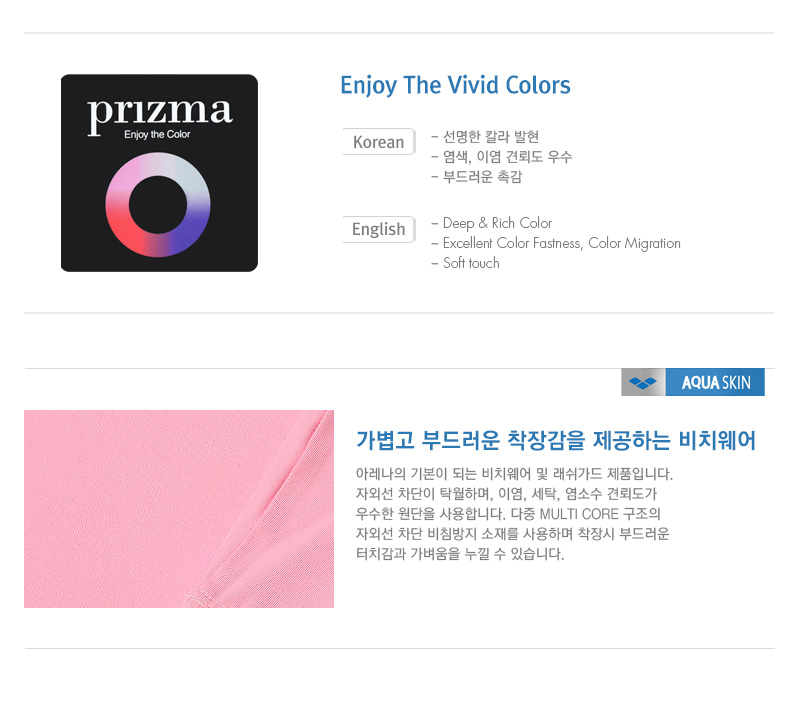Click the pink fabric swatch image
The width and height of the screenshot is (800, 725).
point(179,509)
